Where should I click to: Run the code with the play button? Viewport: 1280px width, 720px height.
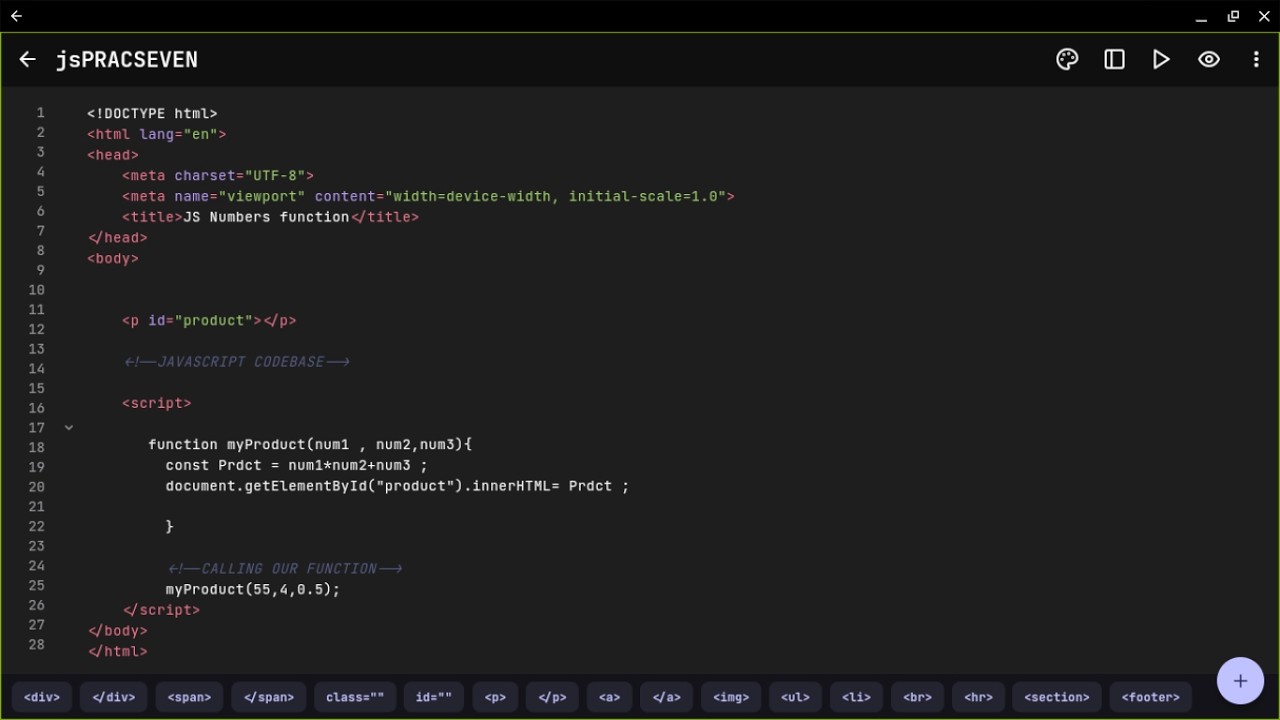click(x=1161, y=59)
